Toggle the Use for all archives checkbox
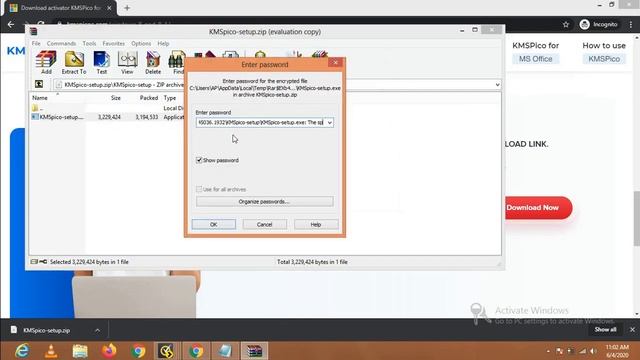 pyautogui.click(x=199, y=189)
